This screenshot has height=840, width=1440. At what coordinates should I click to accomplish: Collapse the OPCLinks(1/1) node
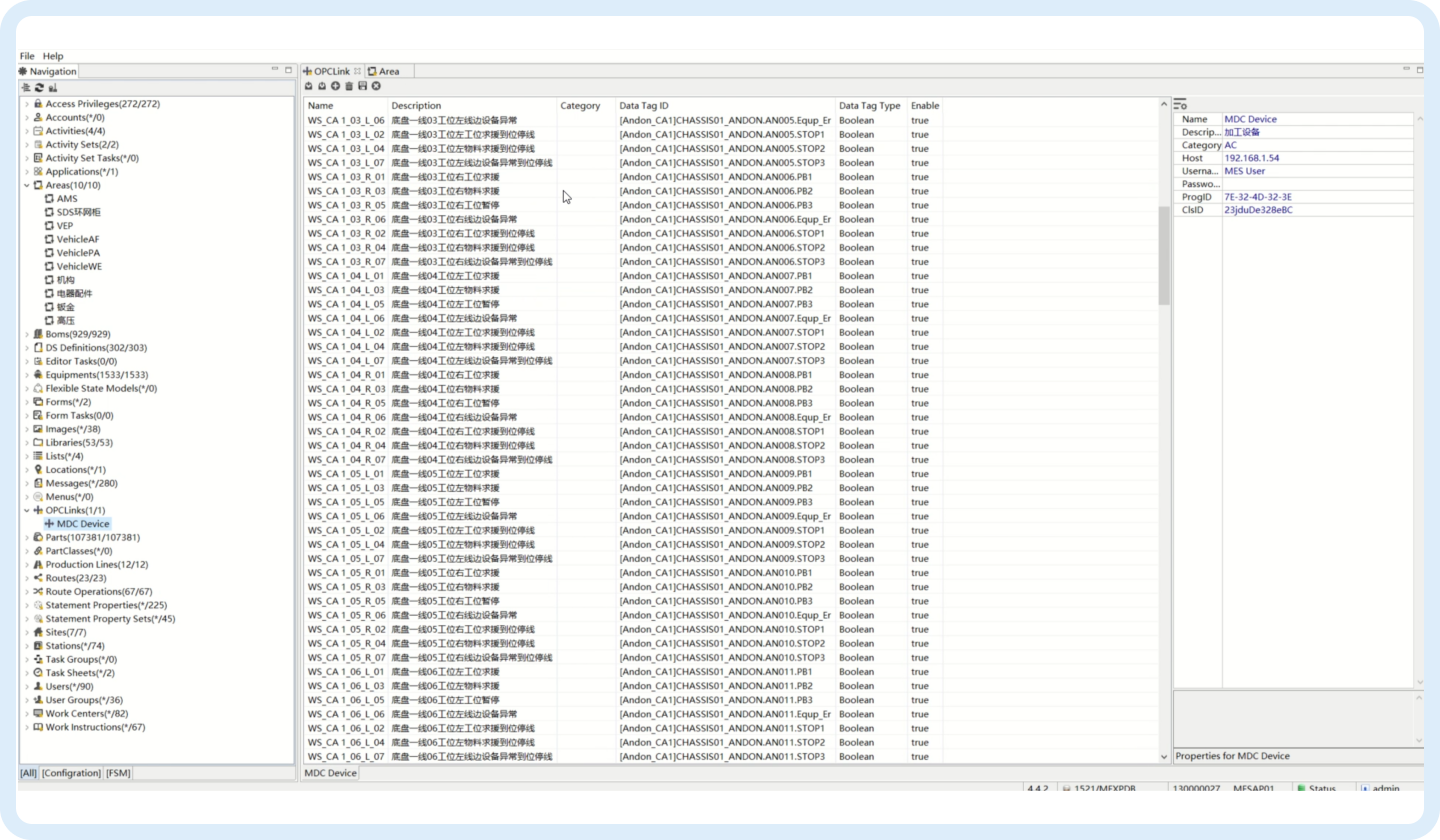click(26, 510)
